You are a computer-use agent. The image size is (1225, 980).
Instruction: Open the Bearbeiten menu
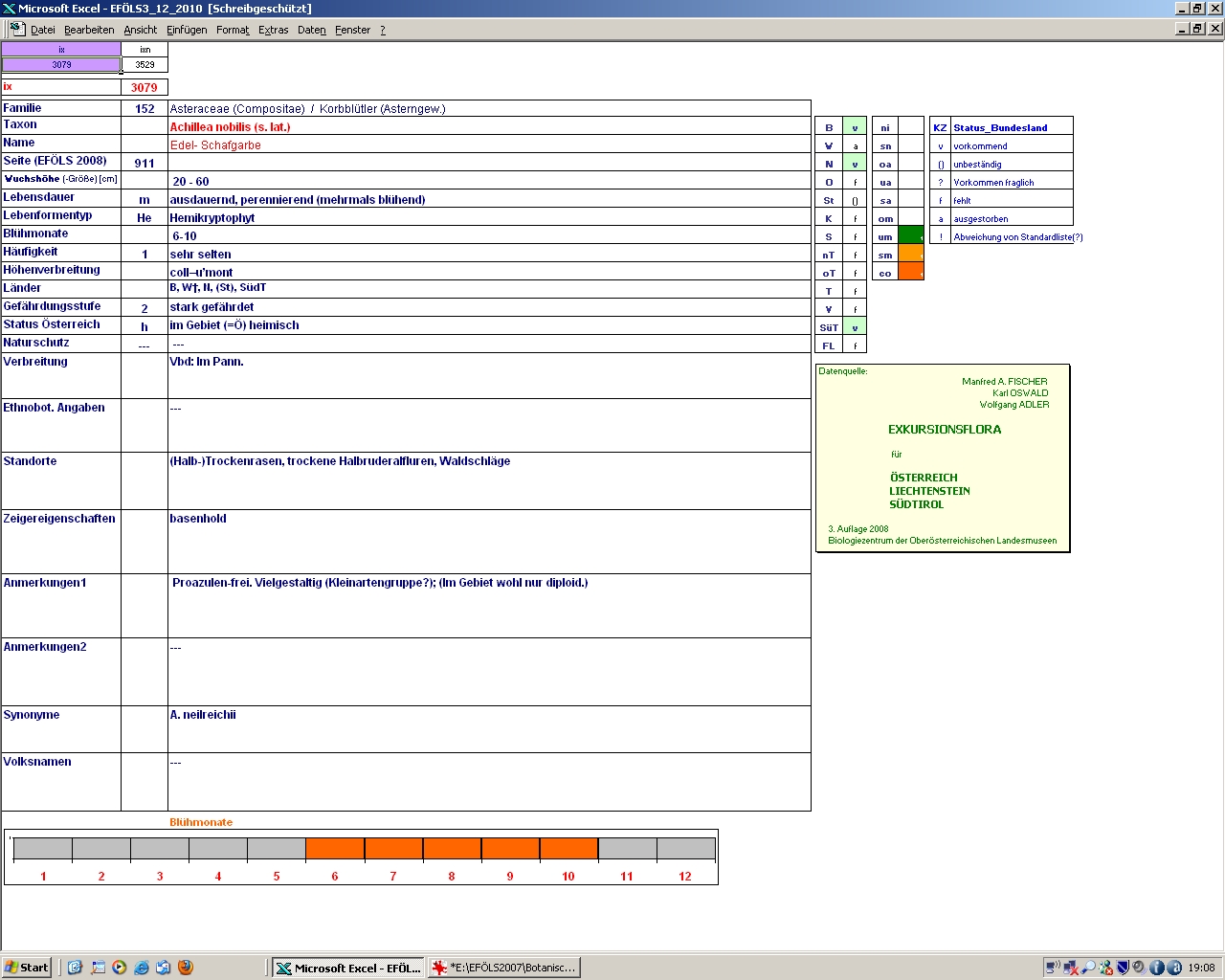point(89,30)
